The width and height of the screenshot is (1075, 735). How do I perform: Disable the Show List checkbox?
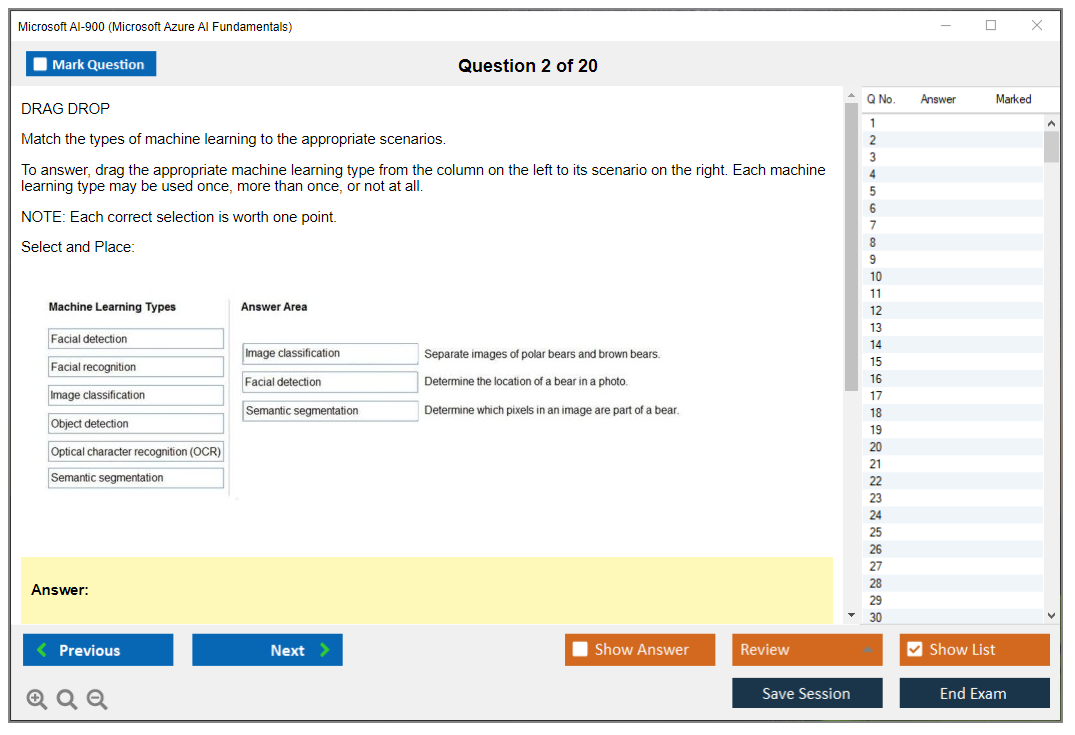click(x=914, y=649)
